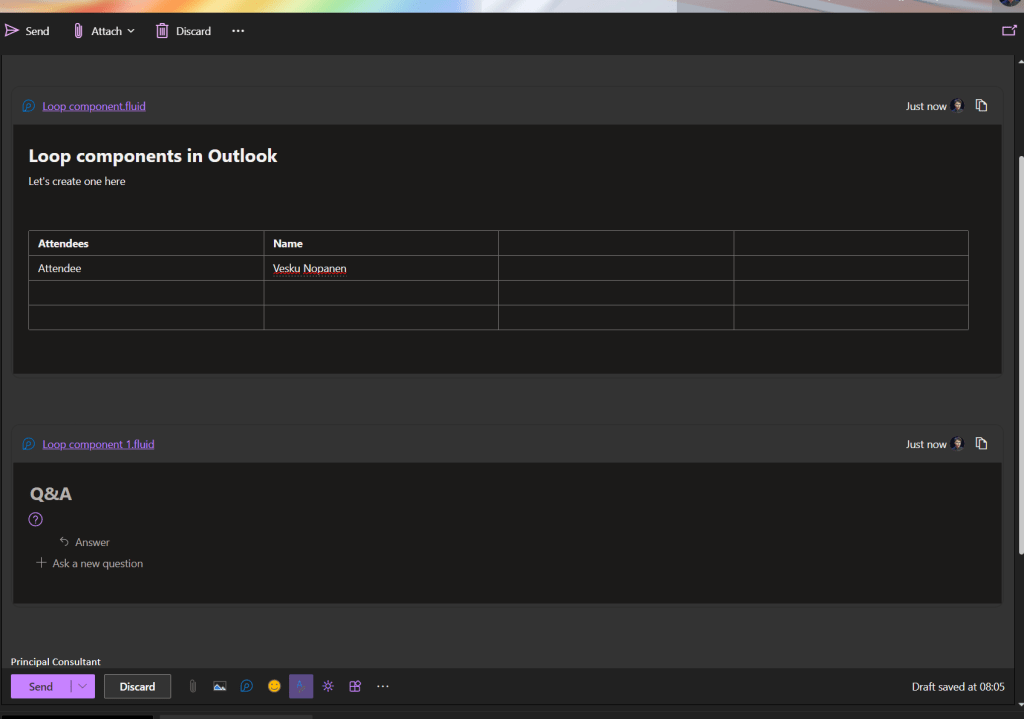1024x719 pixels.
Task: Click Ask a new question in Q&A
Action: coord(97,564)
